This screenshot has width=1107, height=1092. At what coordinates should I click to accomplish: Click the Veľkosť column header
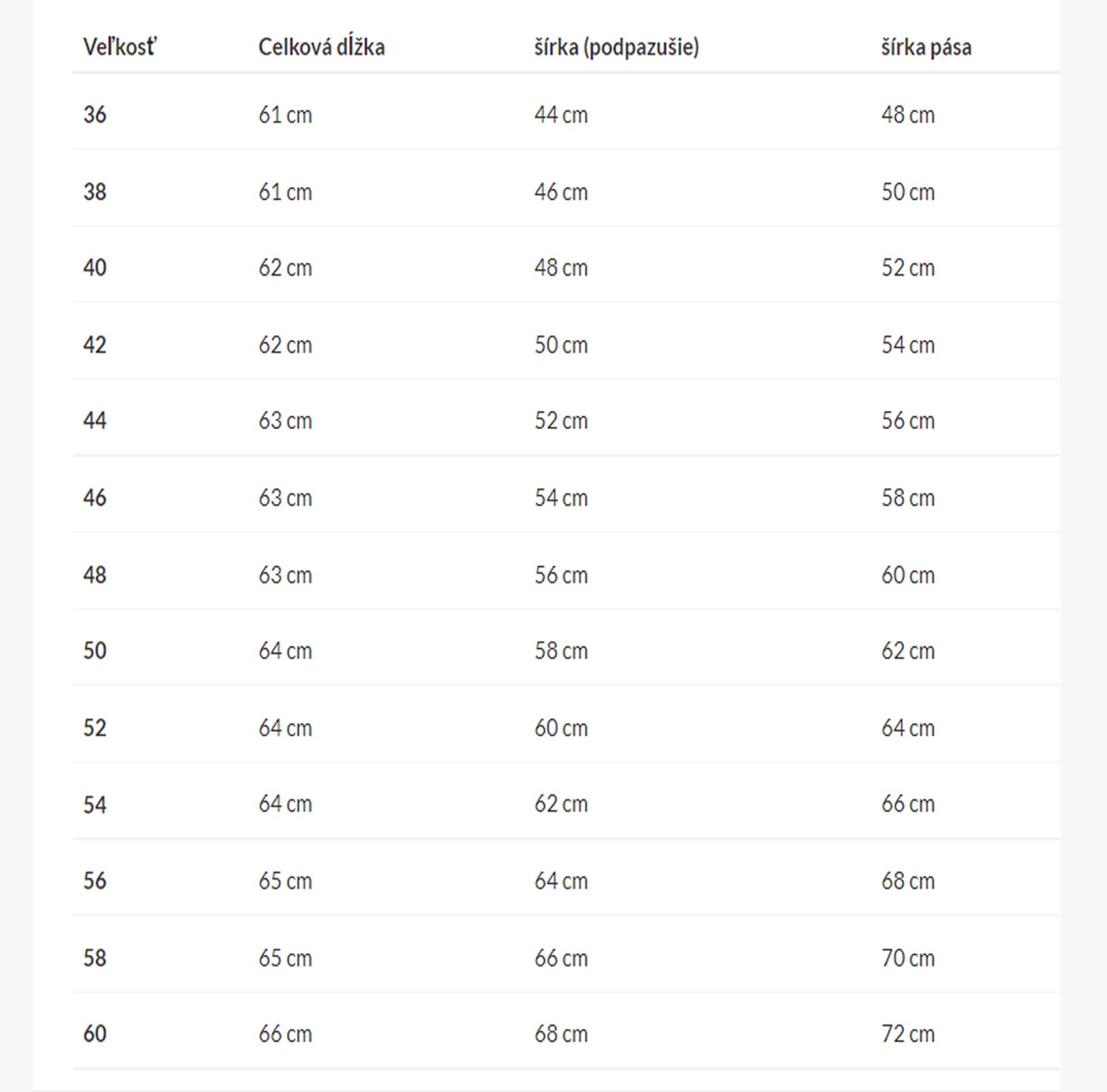(x=120, y=47)
